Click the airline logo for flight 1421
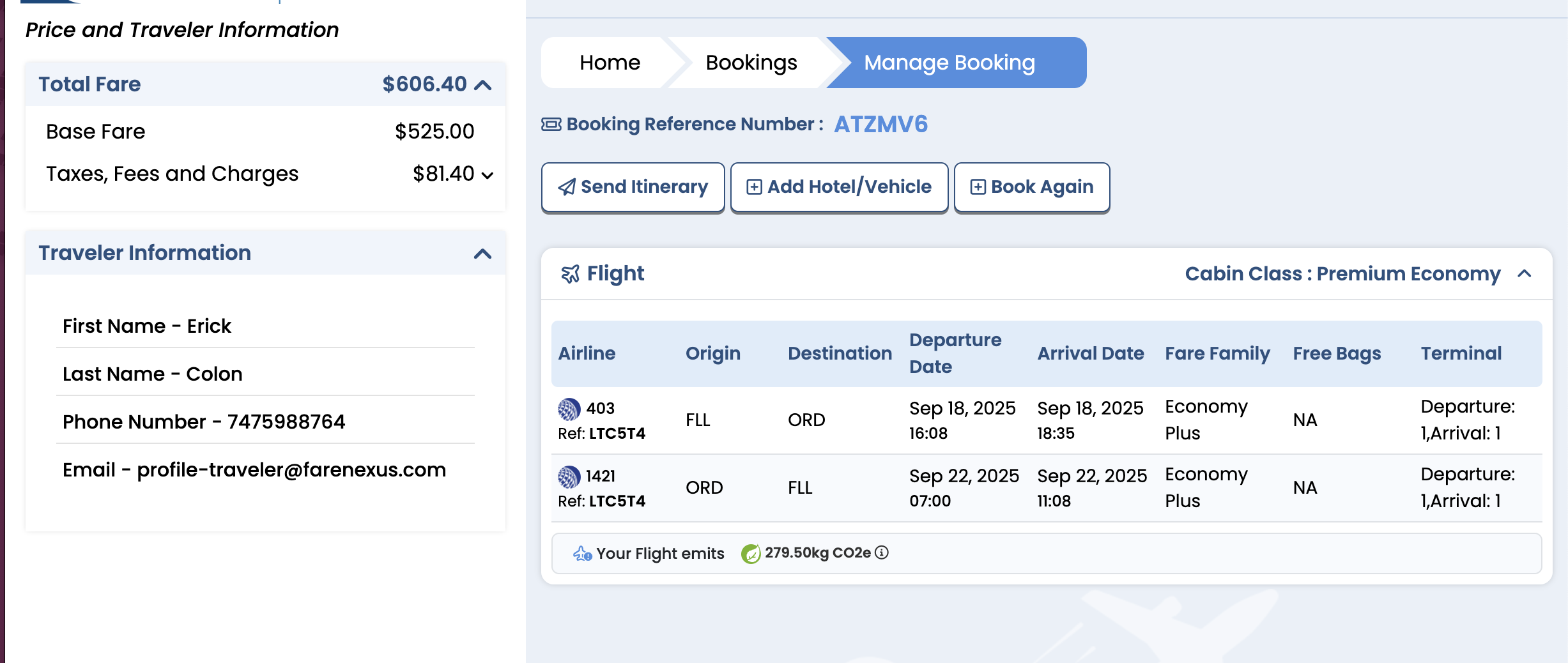The image size is (1568, 663). (569, 476)
